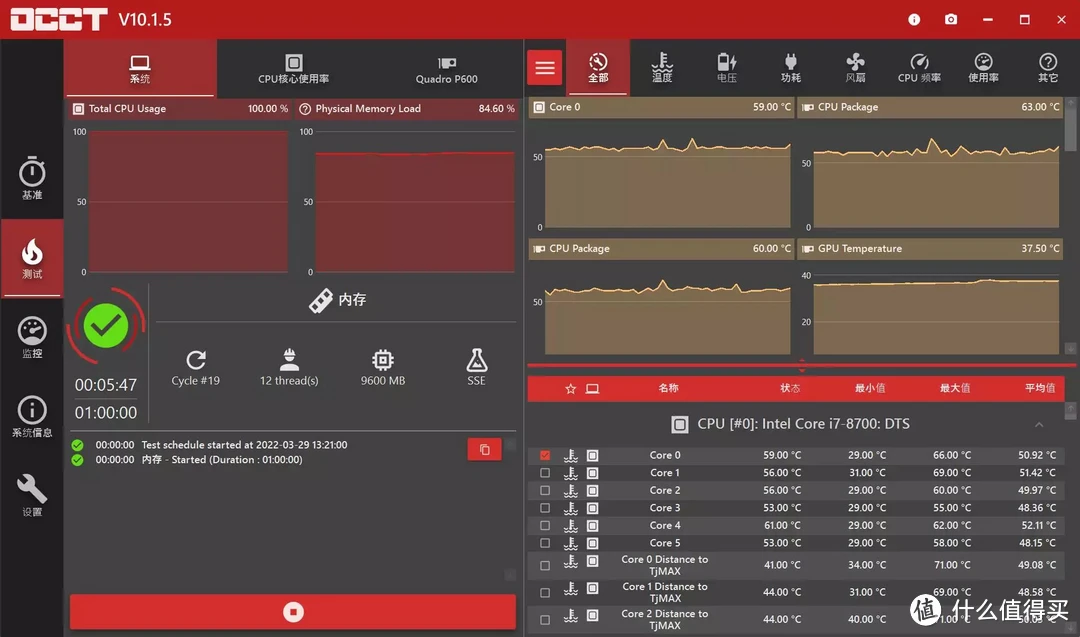
Task: Open System Info (系统信息) sidebar section
Action: point(32,417)
